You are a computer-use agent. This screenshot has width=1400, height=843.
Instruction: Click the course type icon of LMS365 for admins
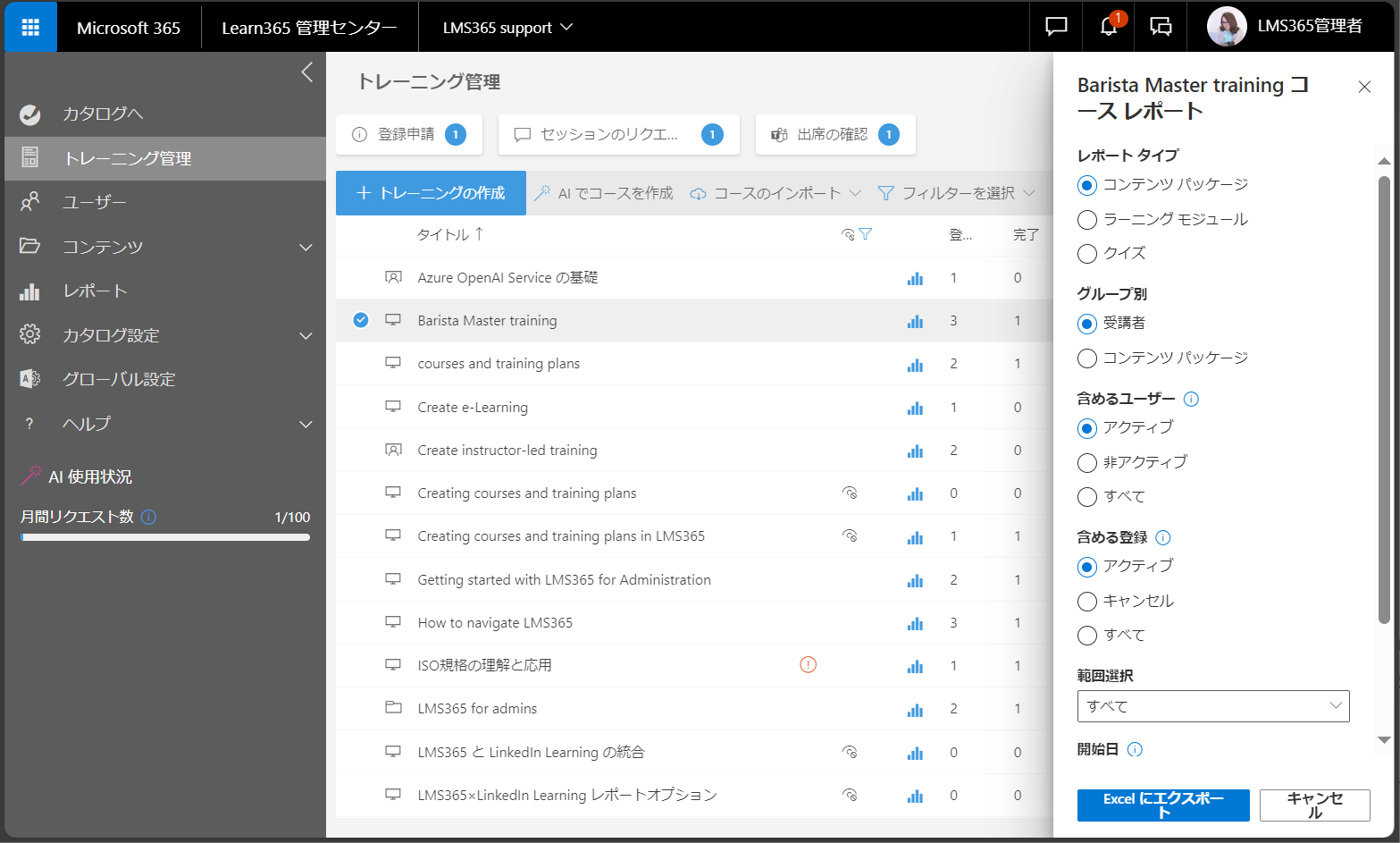pyautogui.click(x=393, y=707)
